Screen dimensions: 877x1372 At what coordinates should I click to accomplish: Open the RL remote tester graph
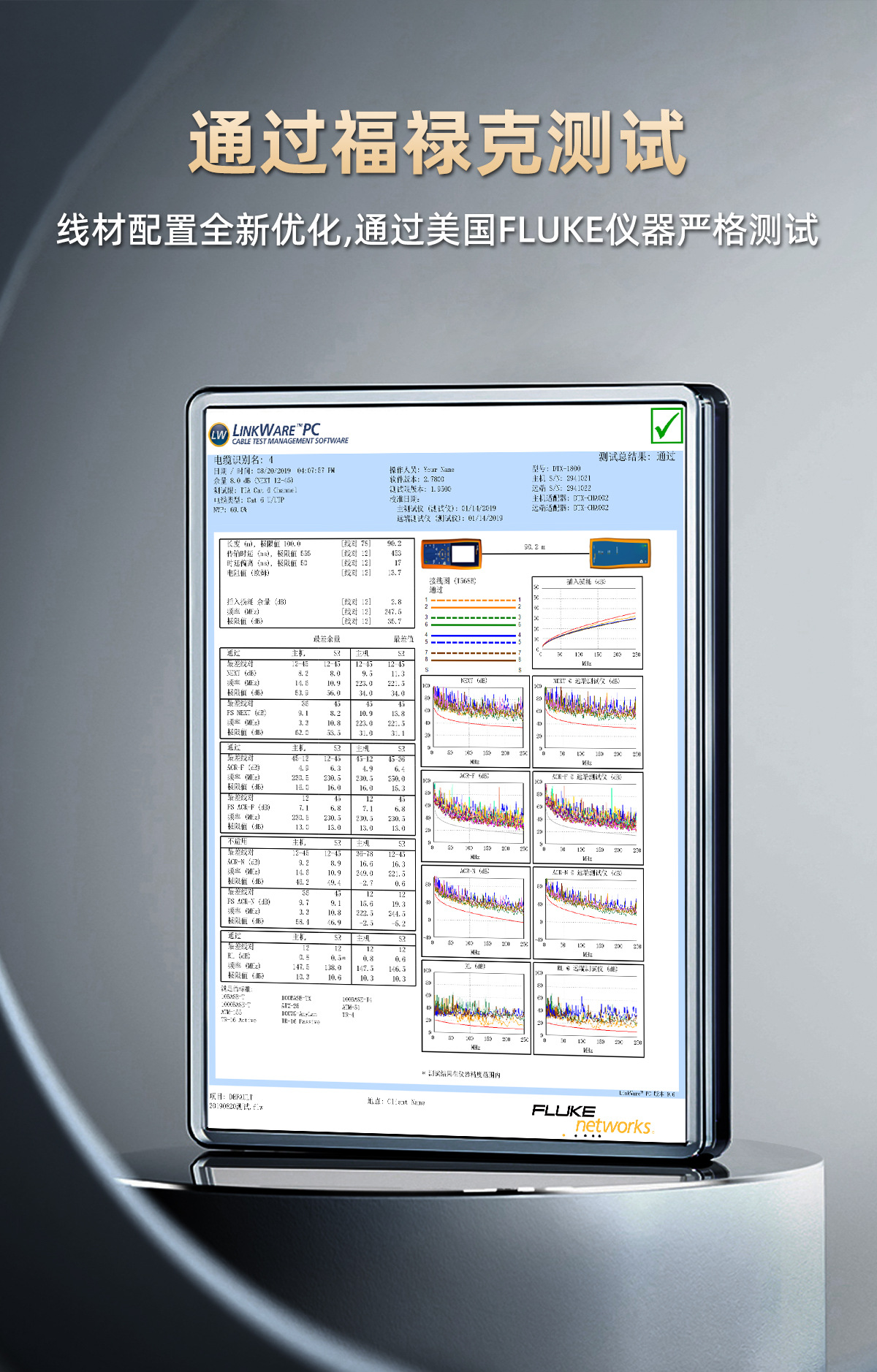[588, 1008]
